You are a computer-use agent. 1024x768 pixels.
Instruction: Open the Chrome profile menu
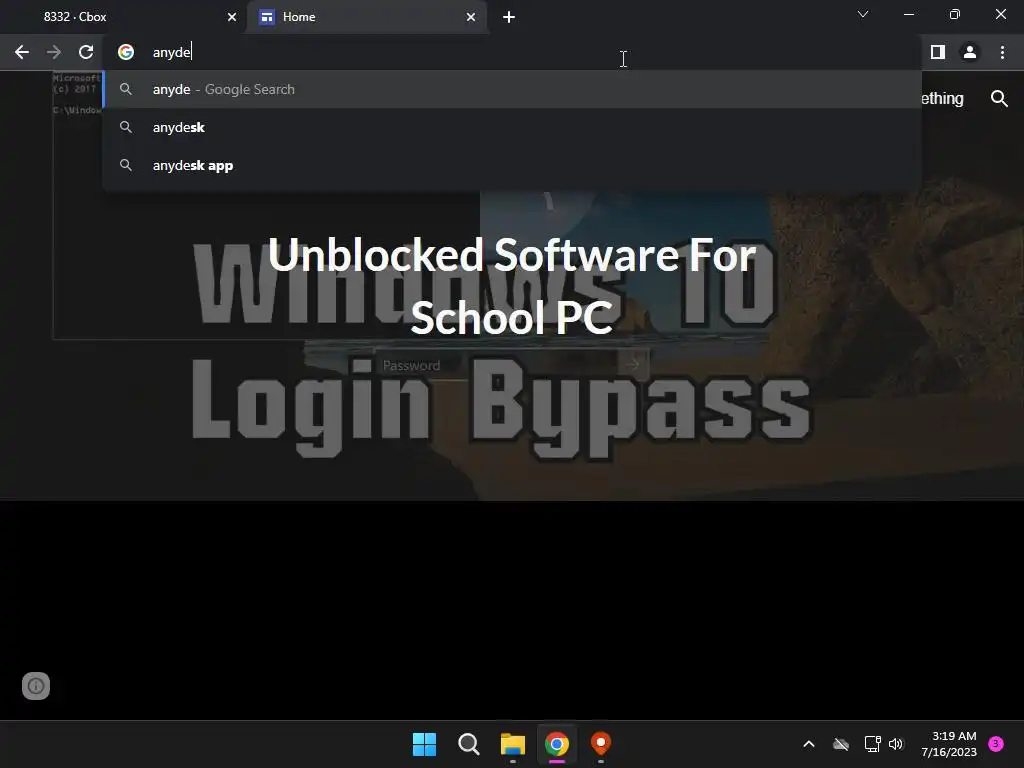point(970,52)
